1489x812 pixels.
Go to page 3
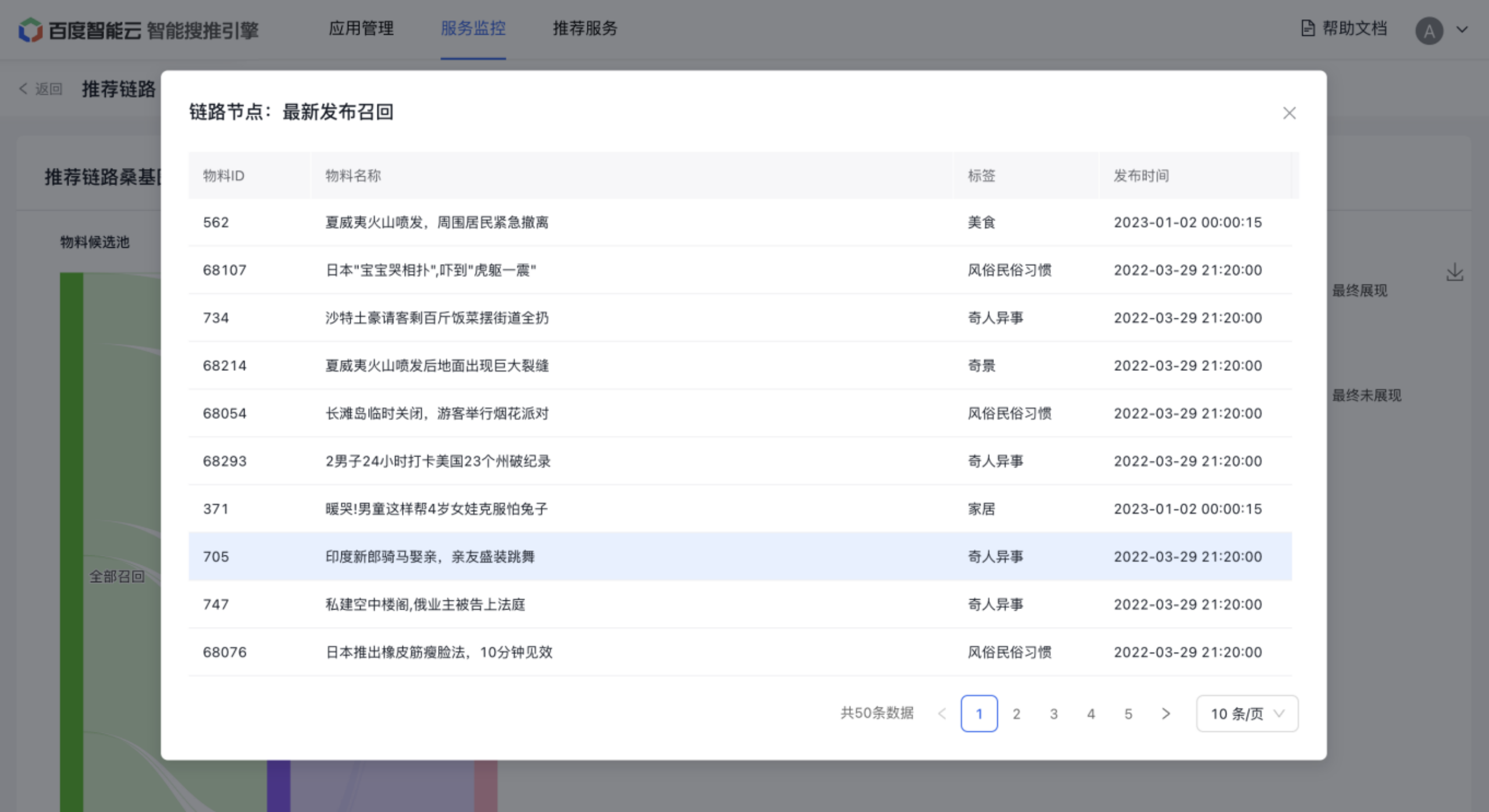(x=1053, y=714)
